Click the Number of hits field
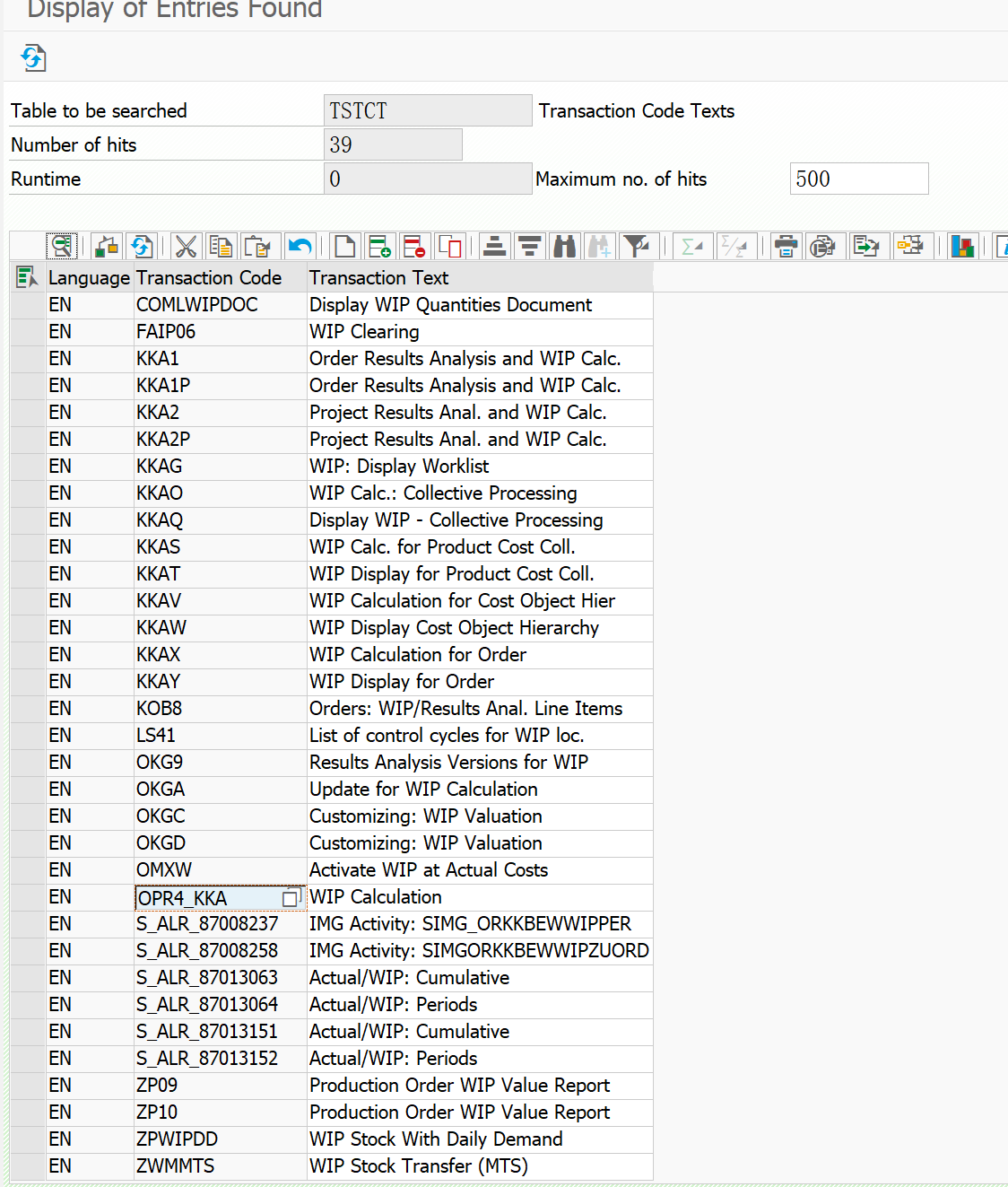The image size is (1008, 1187). [x=393, y=144]
